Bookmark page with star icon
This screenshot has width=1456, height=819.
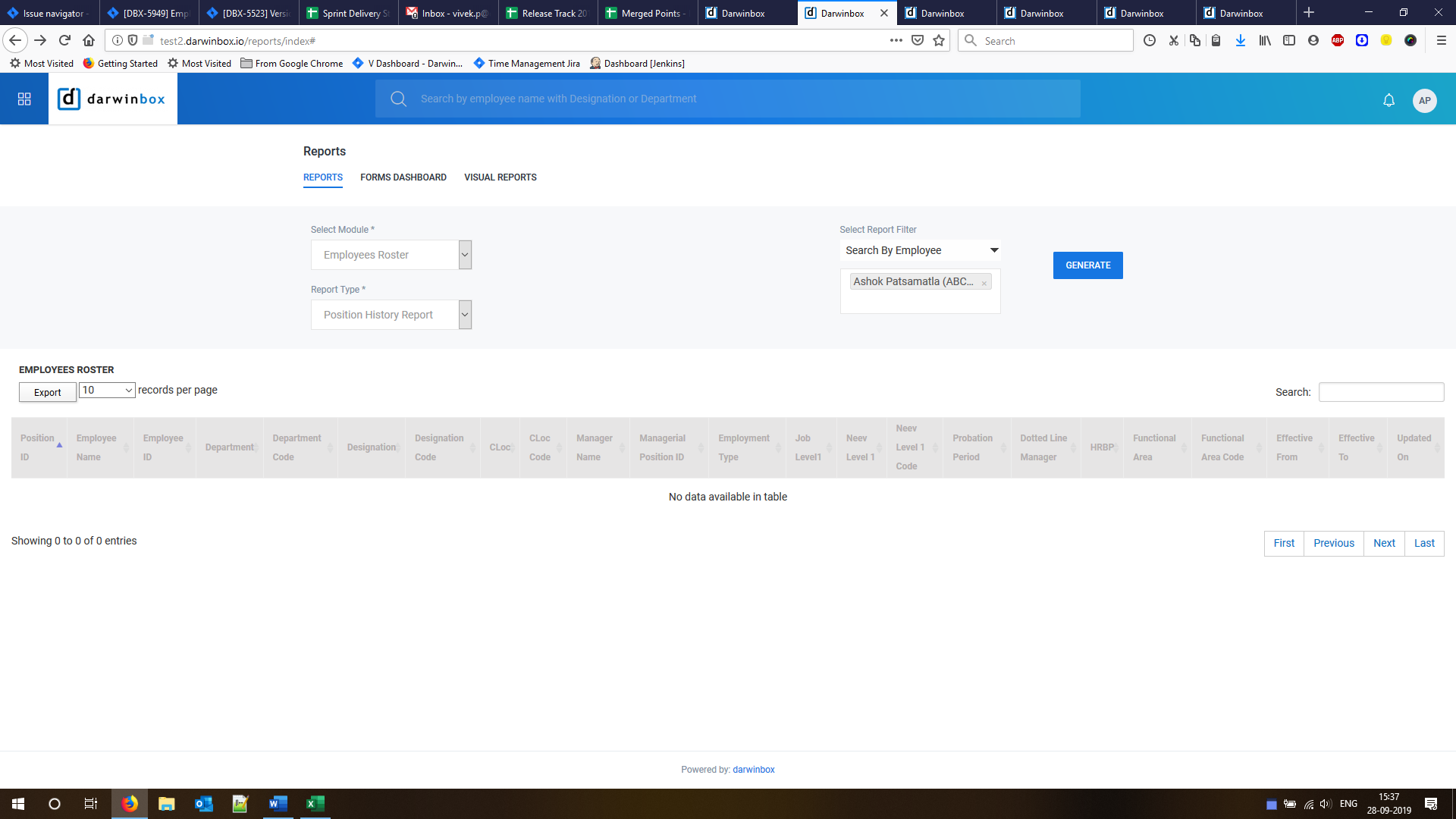[x=939, y=41]
